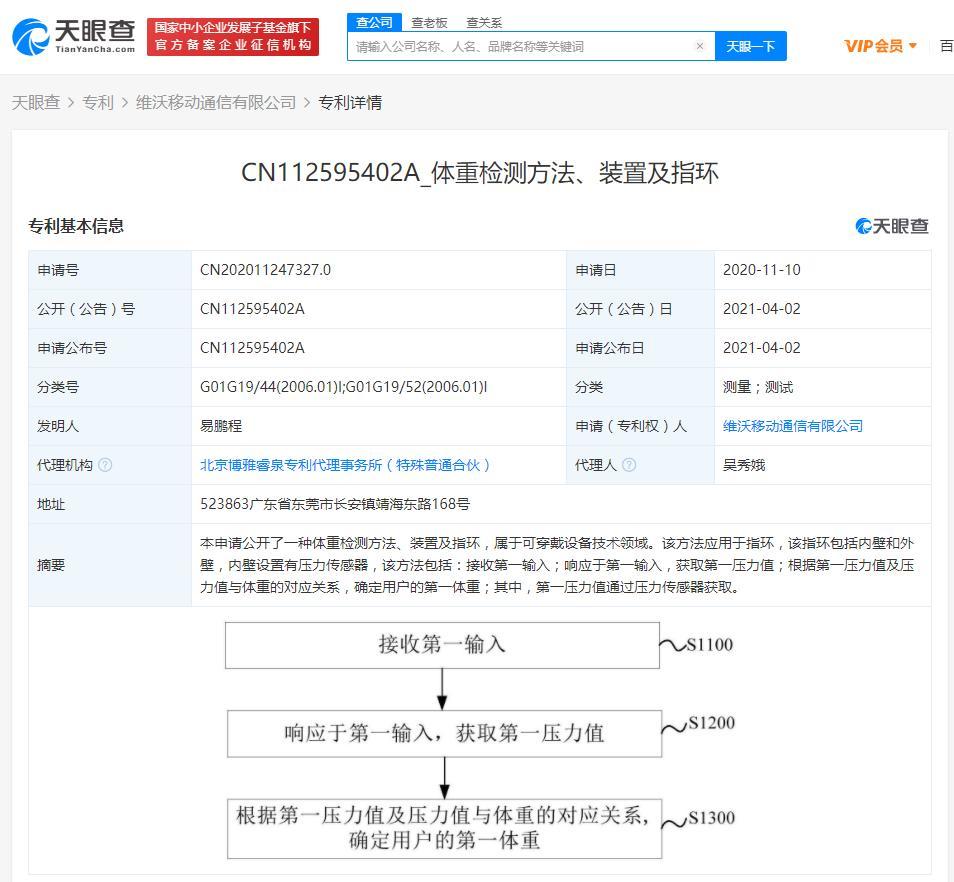Switch to the 查关系 tab
954x882 pixels.
[484, 23]
